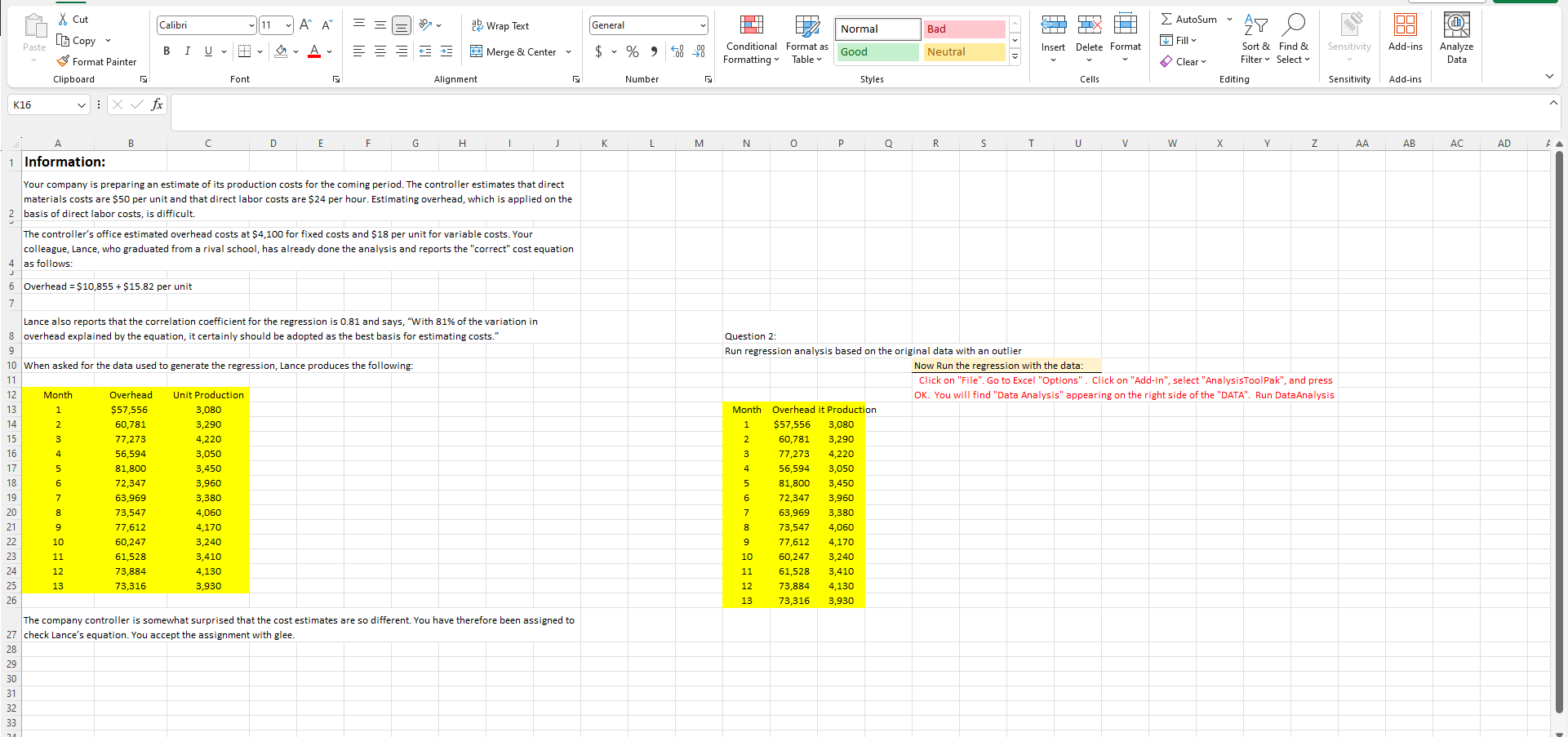Apply the Neutral cell style
Image resolution: width=1568 pixels, height=737 pixels.
click(x=964, y=51)
